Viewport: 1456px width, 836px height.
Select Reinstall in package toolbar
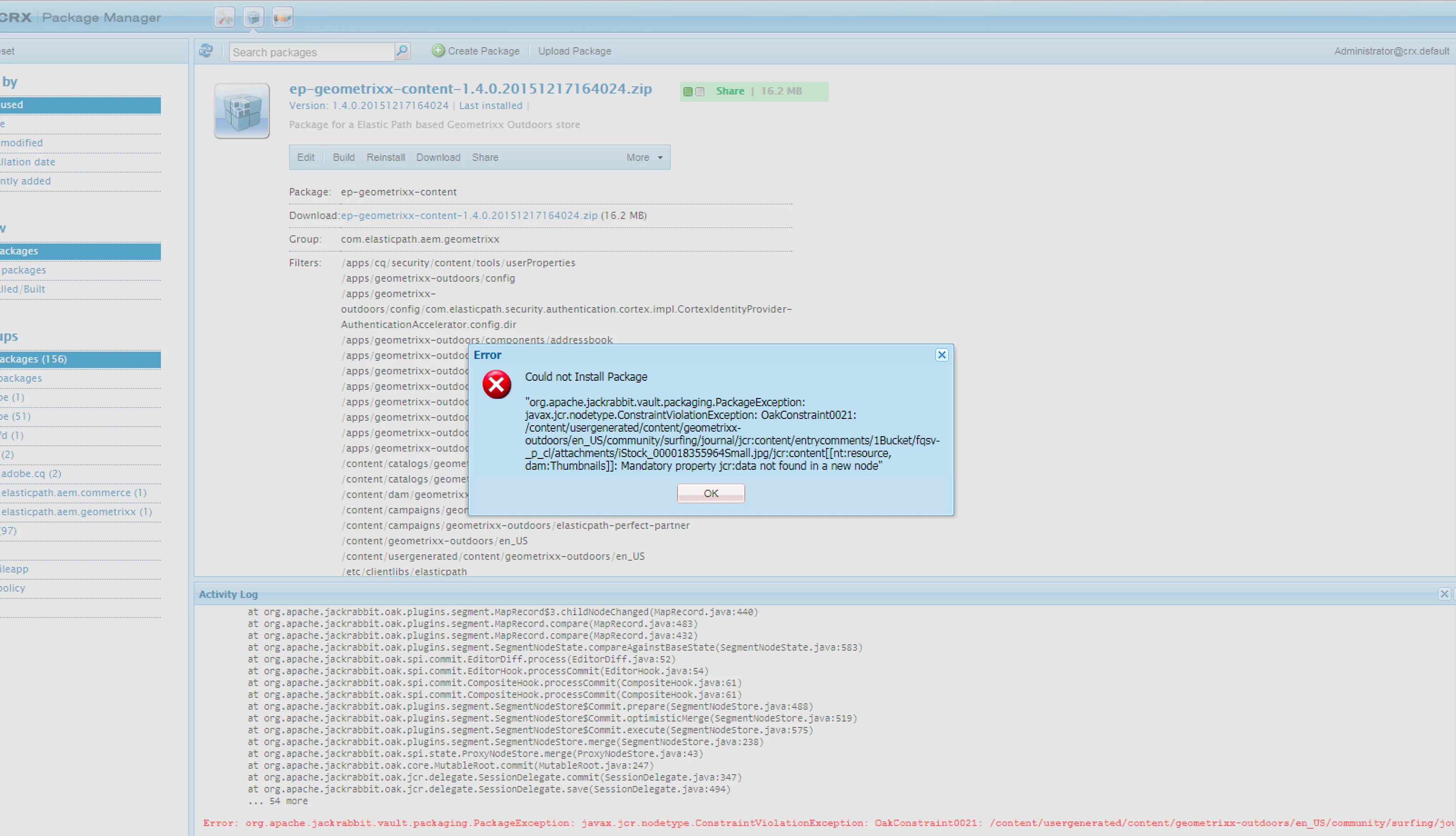[x=385, y=157]
